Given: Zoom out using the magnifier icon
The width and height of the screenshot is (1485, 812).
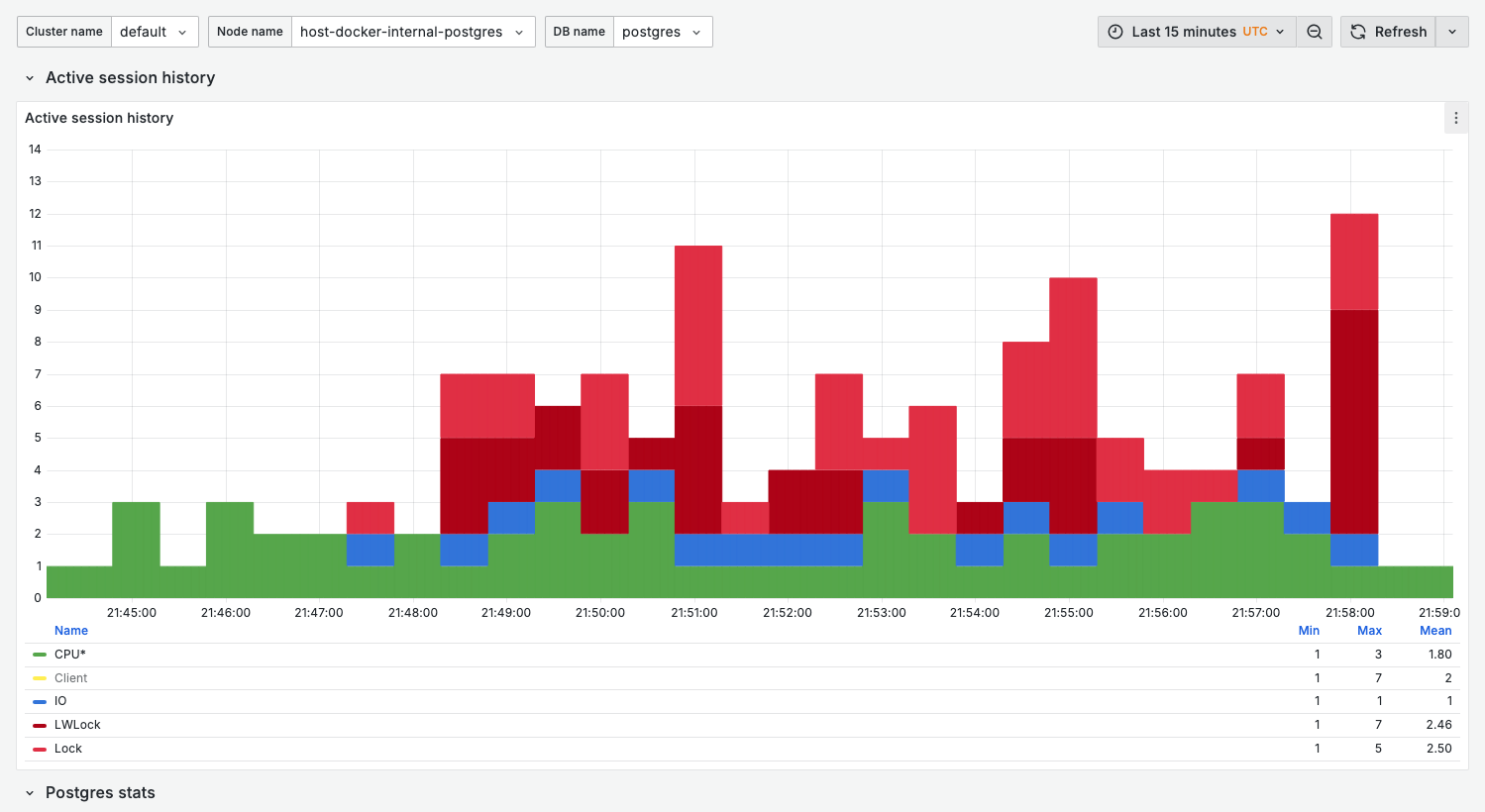Looking at the screenshot, I should (1315, 31).
